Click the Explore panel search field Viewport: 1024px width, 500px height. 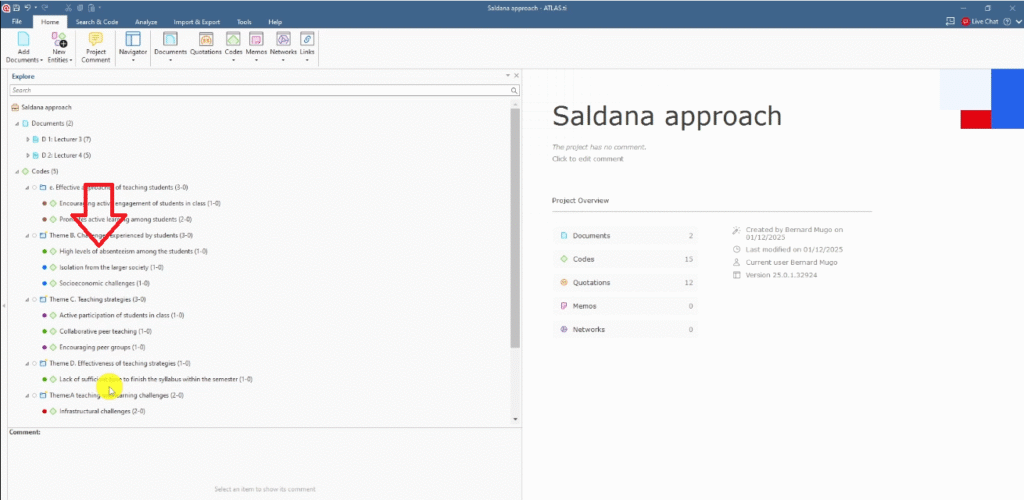pos(258,90)
